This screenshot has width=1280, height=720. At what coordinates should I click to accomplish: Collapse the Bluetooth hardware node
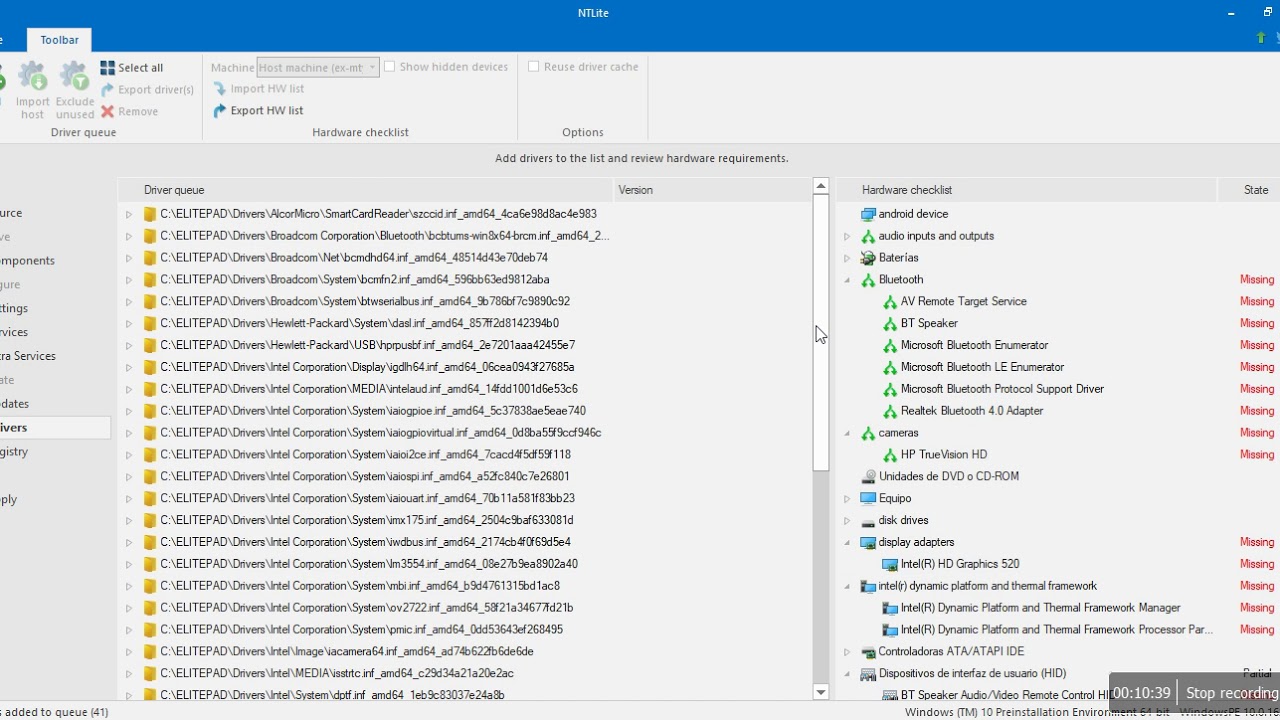coord(847,280)
